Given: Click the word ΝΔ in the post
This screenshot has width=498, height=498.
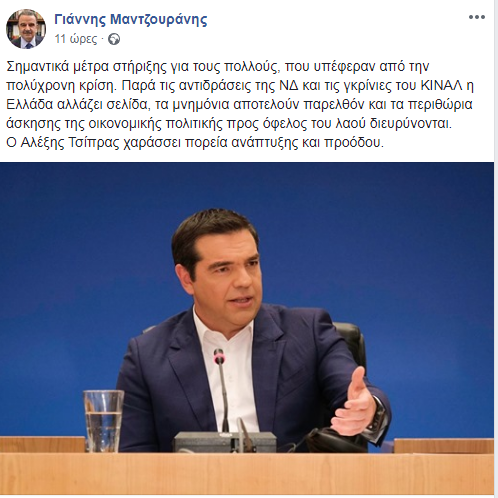Looking at the screenshot, I should [x=289, y=86].
